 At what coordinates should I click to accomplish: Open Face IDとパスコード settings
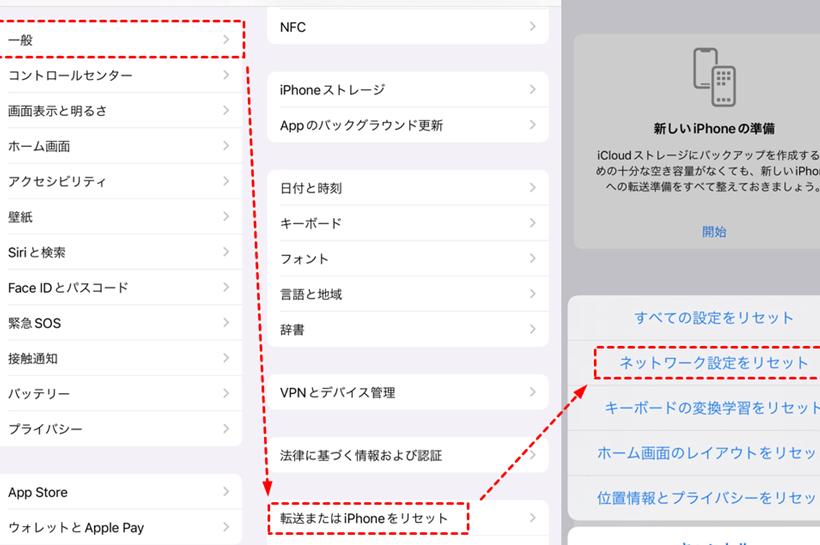point(120,288)
